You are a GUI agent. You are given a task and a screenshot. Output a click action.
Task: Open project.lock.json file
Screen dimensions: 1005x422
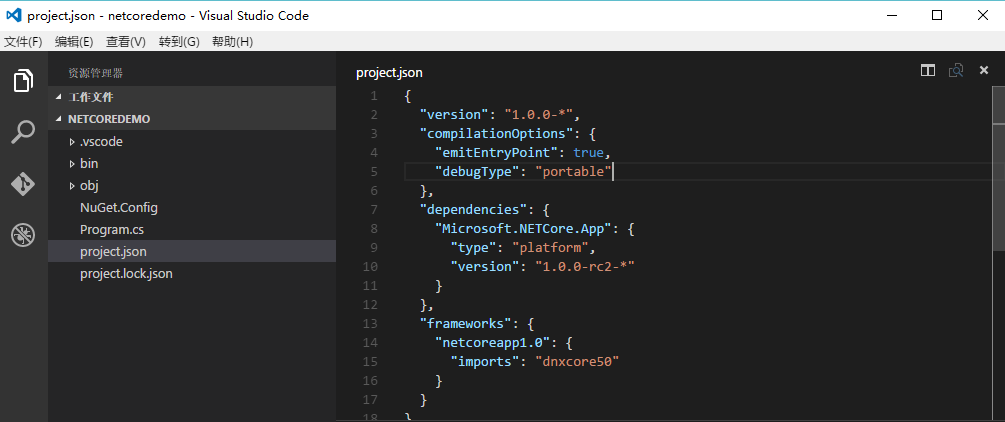click(x=192, y=274)
